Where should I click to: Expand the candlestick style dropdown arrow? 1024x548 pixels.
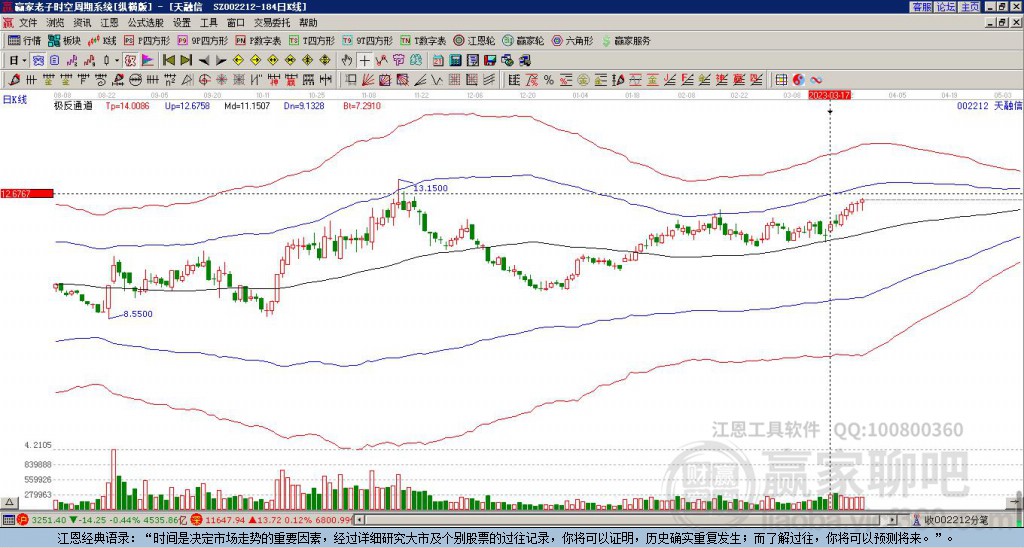(117, 61)
